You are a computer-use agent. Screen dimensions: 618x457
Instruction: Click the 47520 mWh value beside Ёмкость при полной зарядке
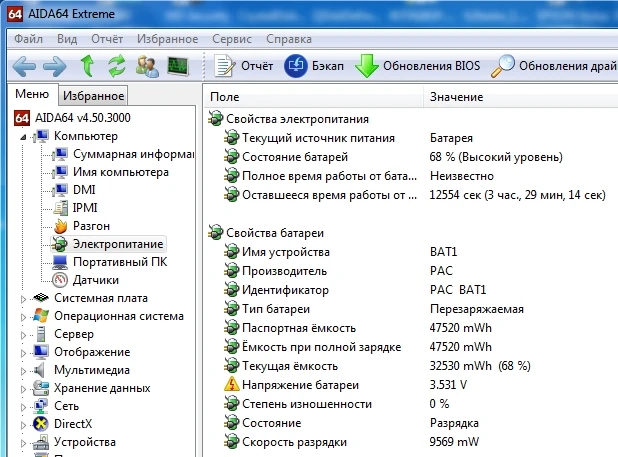coord(460,347)
